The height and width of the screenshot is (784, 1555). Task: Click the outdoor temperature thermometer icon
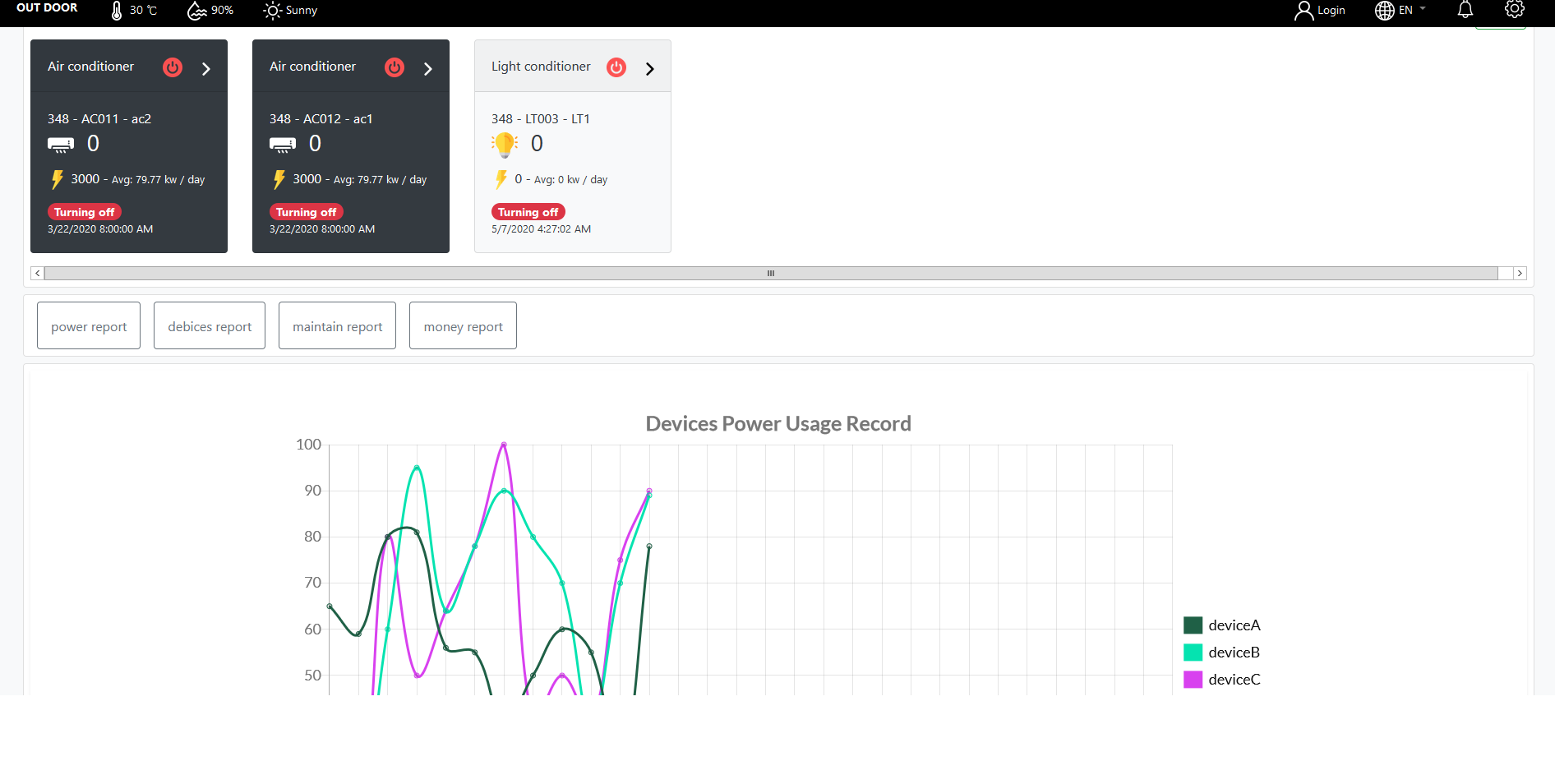tap(117, 11)
